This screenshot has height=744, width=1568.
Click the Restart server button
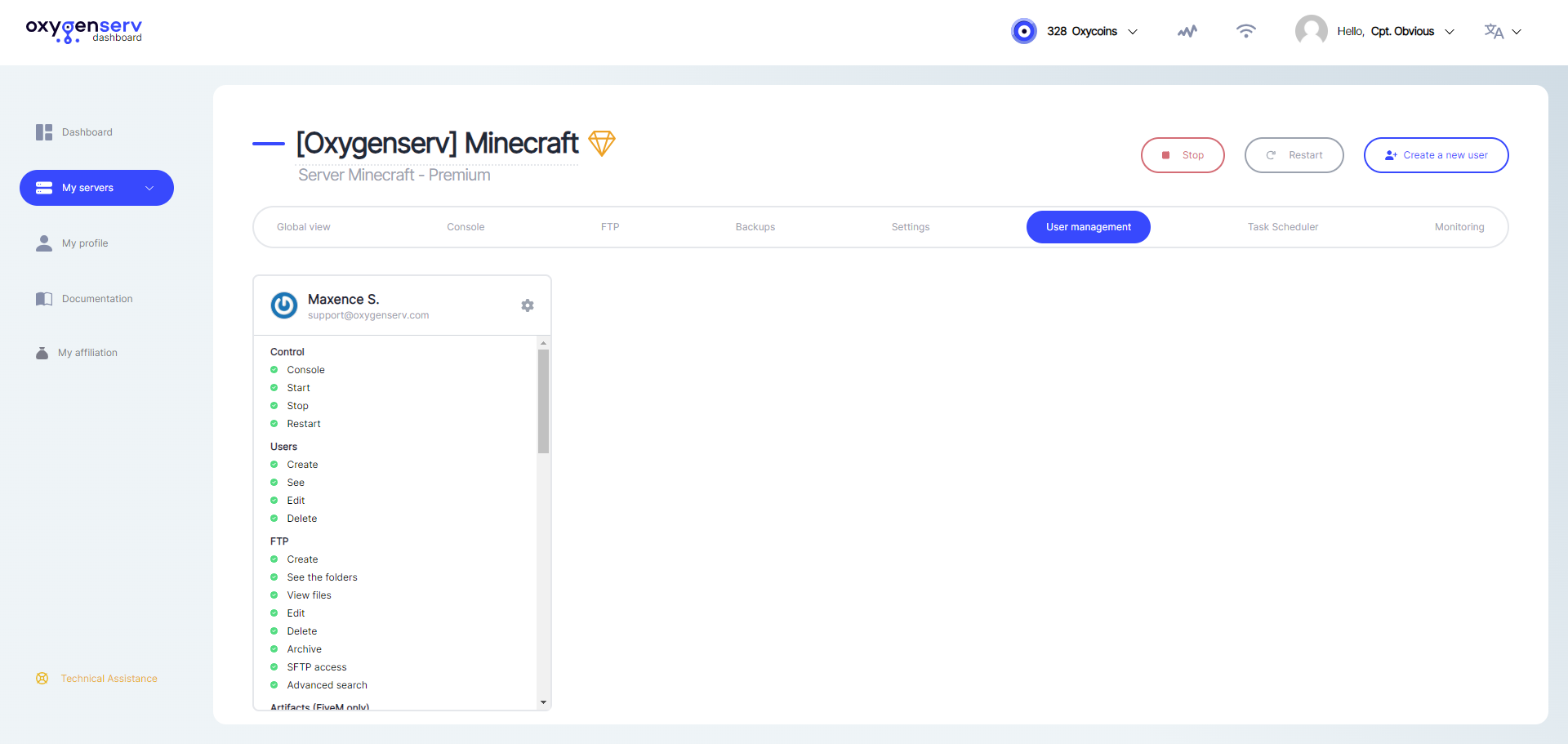1294,155
